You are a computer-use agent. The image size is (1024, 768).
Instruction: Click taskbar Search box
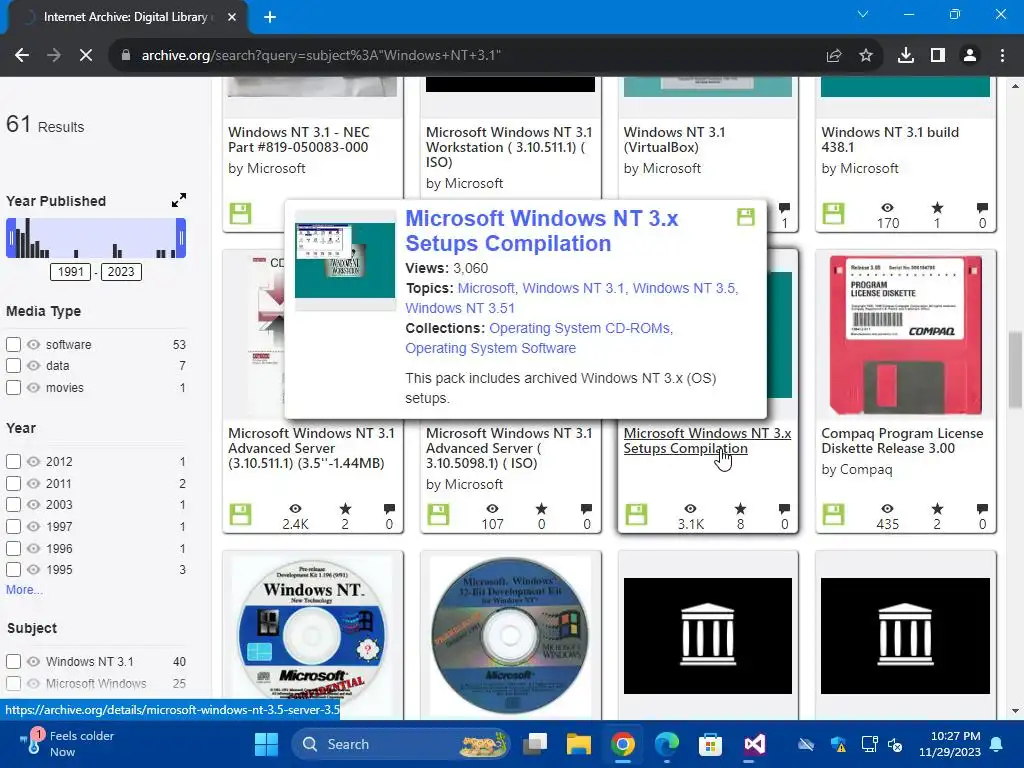tap(400, 744)
